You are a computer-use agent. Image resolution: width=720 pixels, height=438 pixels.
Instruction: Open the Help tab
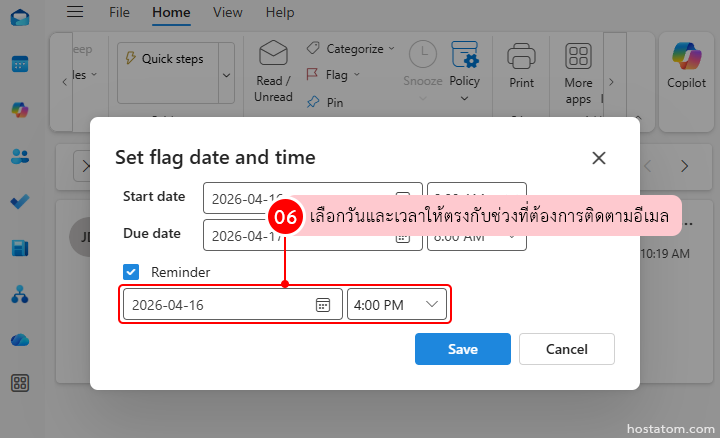pyautogui.click(x=280, y=12)
